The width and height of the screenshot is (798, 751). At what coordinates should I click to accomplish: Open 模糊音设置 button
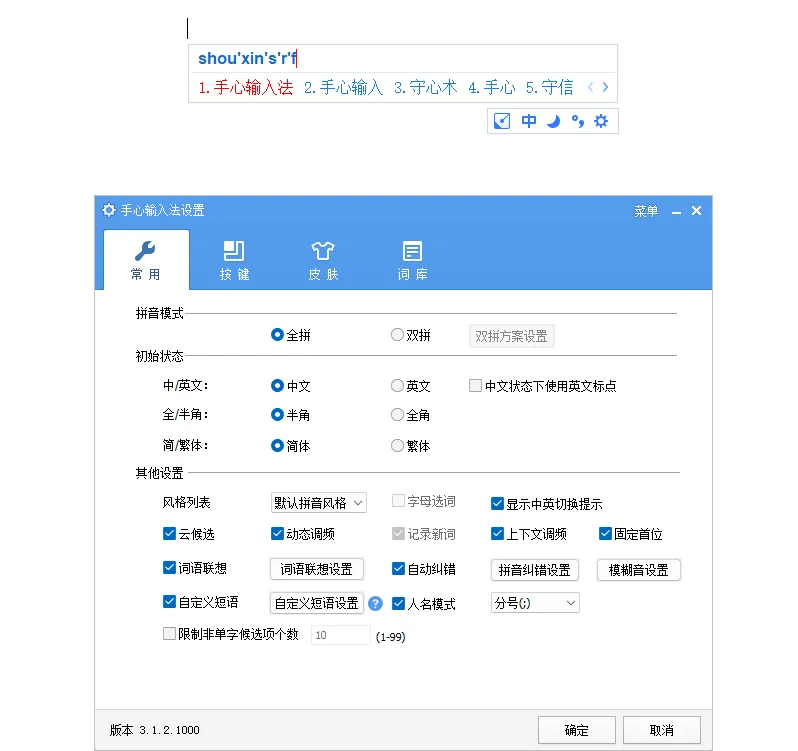tap(638, 570)
